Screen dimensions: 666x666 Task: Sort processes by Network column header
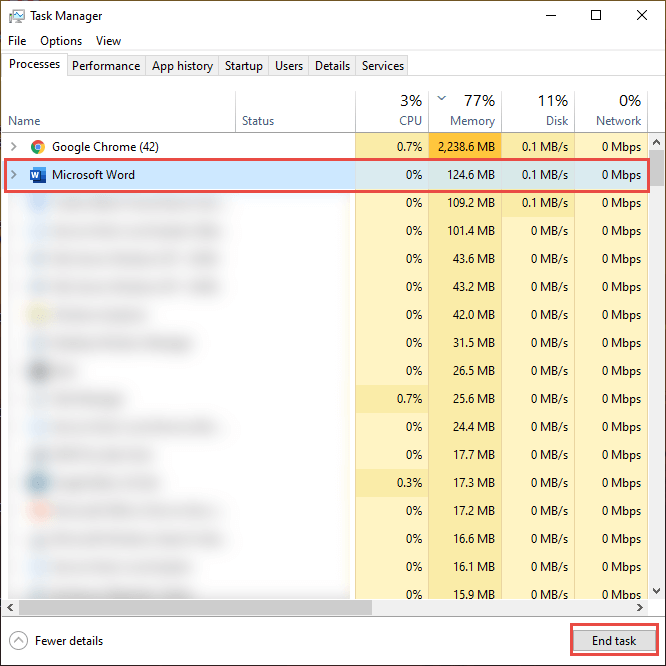point(611,111)
